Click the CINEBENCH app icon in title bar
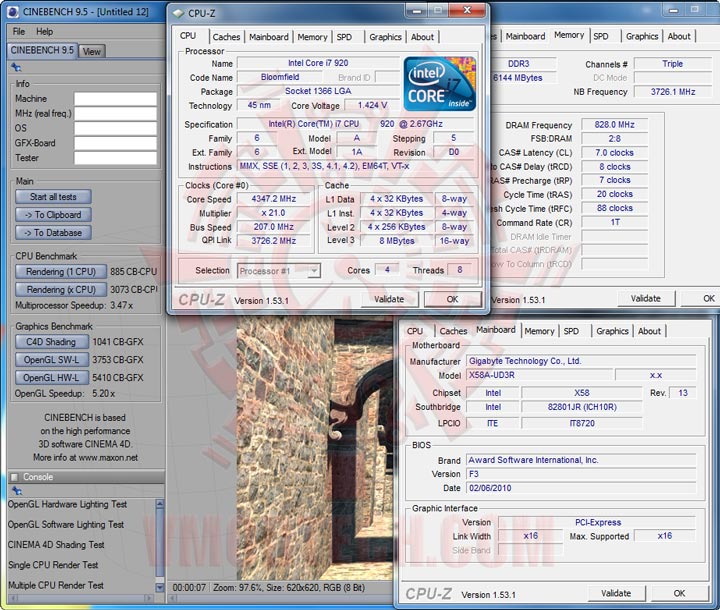The image size is (720, 610). point(13,12)
